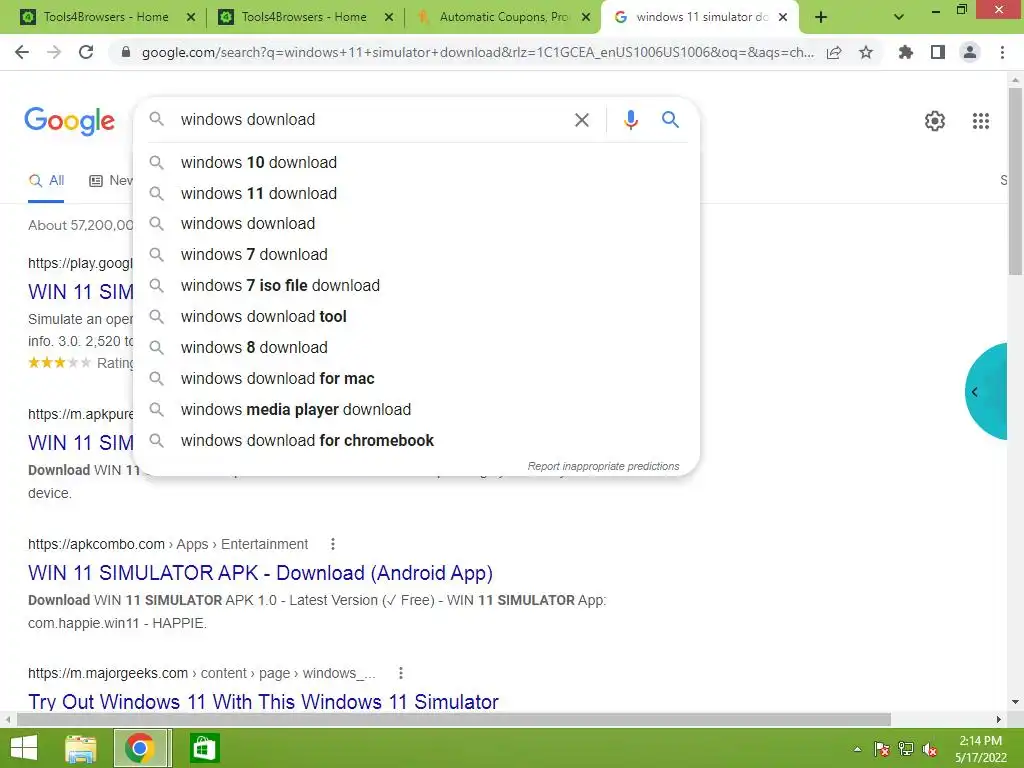The height and width of the screenshot is (768, 1024).
Task: Click the horizontal scrollbar thumb
Action: [454, 720]
